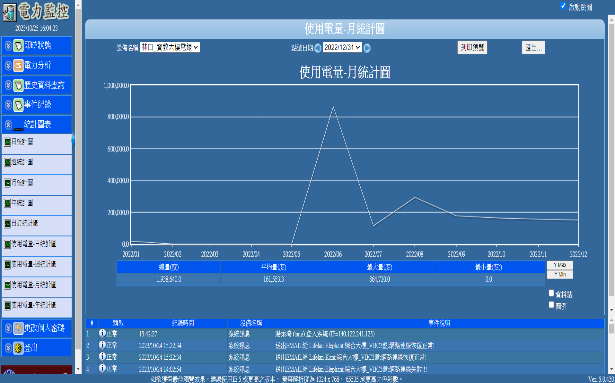The image size is (615, 383).
Task: Click the 最大量(度) column header
Action: (x=379, y=267)
